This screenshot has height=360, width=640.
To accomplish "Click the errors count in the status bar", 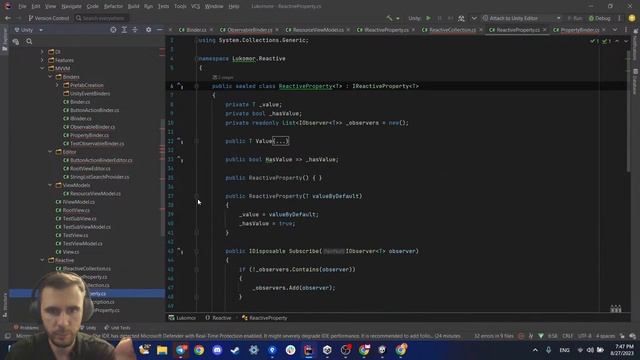I will tap(493, 336).
